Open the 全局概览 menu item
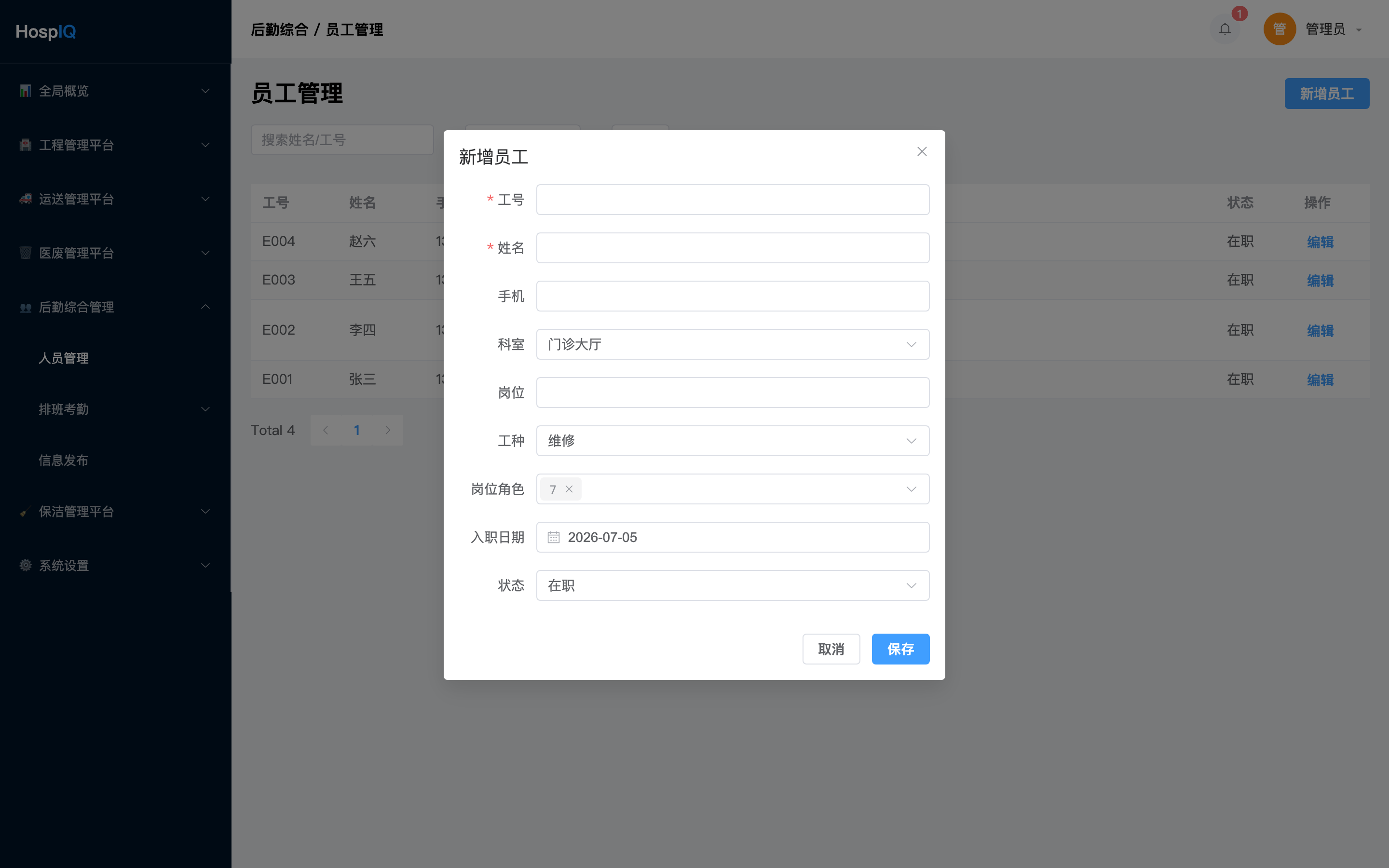Screen dimensions: 1389x868 click(115, 91)
